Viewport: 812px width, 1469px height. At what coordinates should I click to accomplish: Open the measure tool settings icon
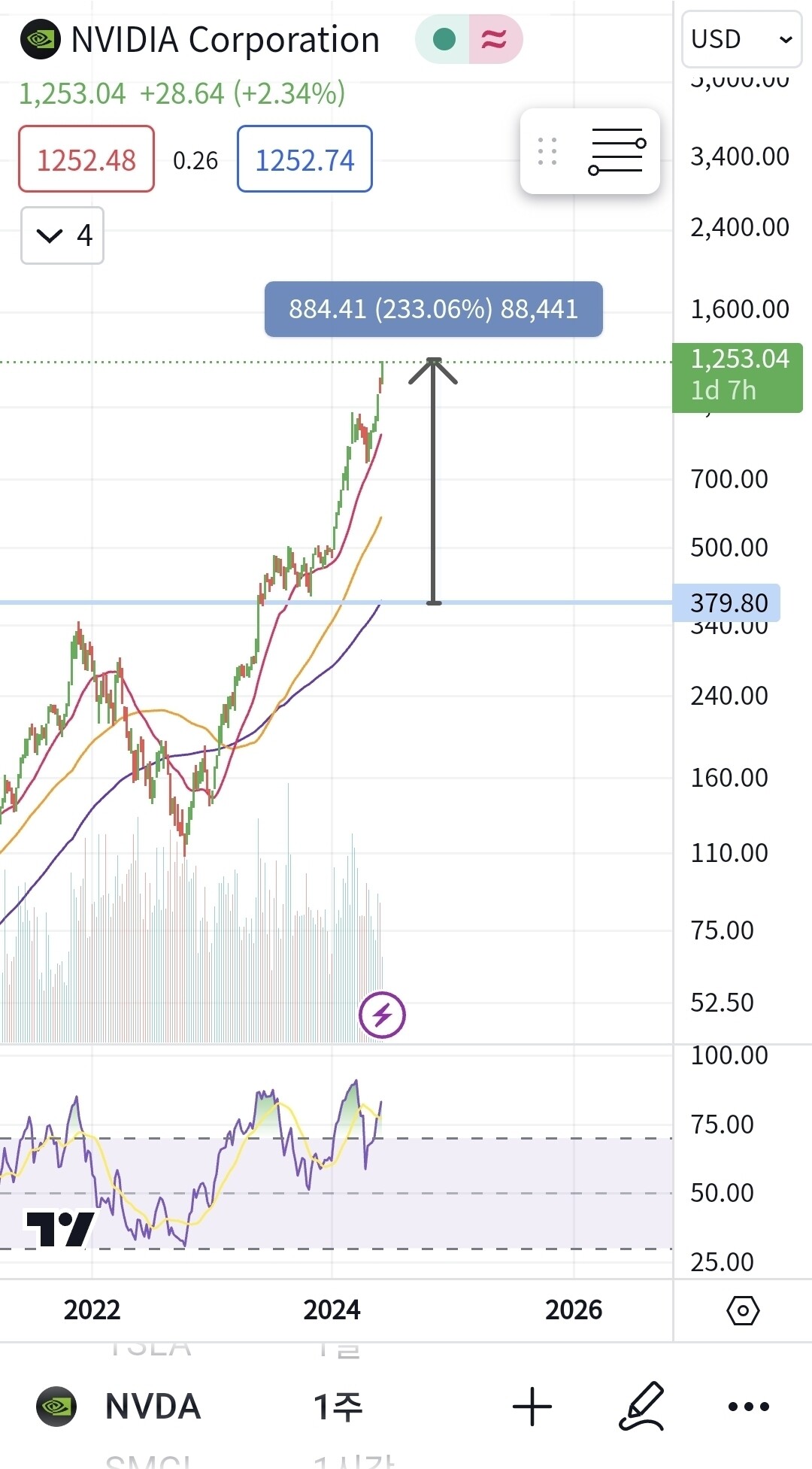click(617, 151)
